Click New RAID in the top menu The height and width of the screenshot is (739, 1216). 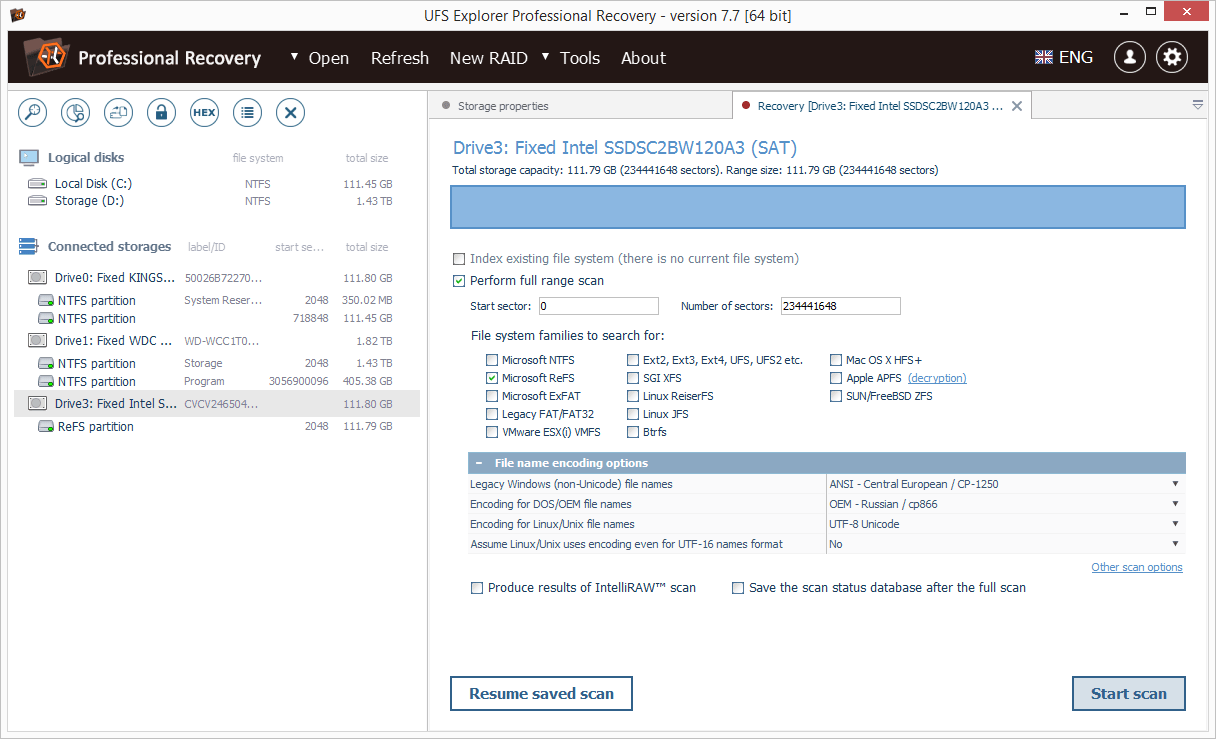(x=488, y=58)
